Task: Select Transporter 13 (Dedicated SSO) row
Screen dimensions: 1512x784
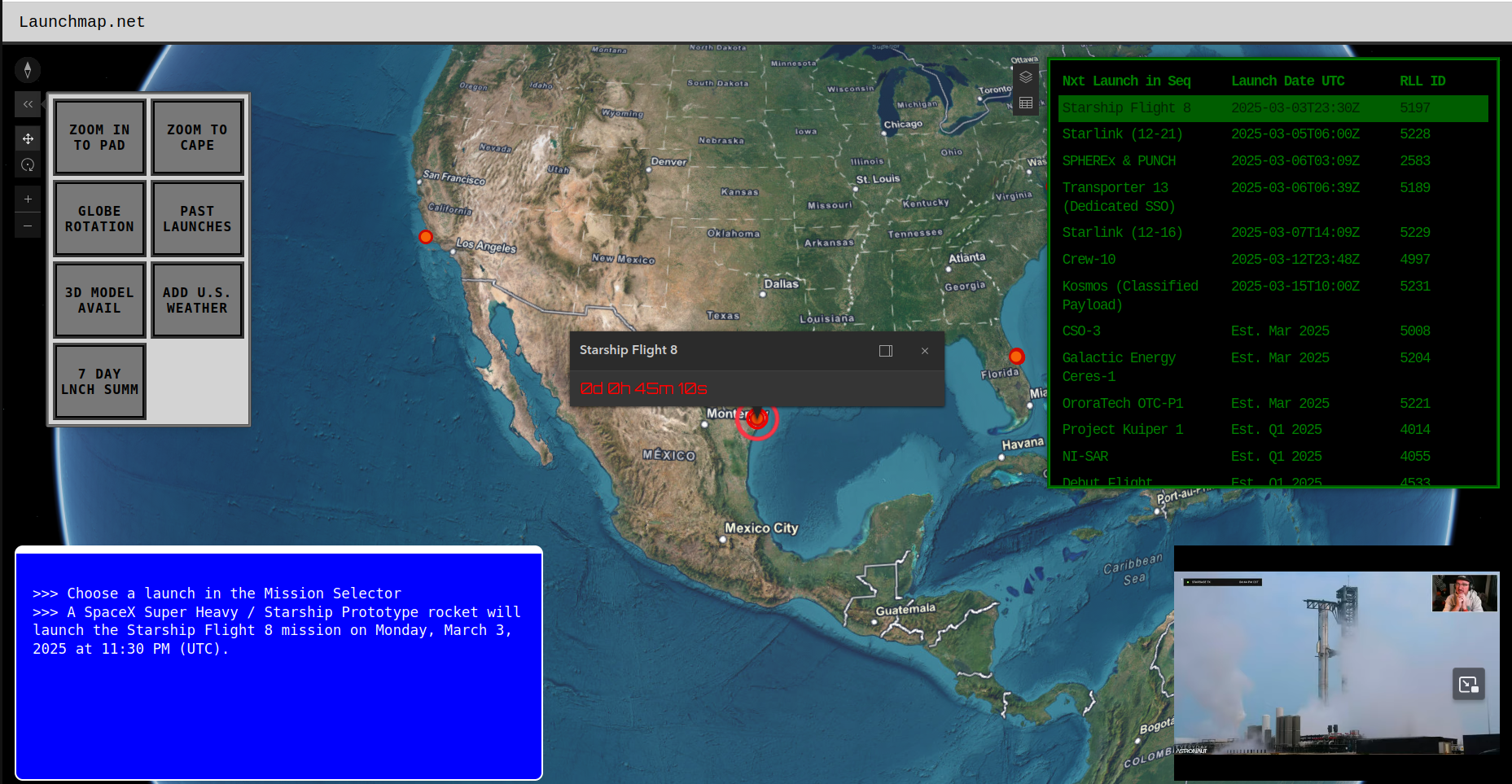Action: coord(1273,197)
